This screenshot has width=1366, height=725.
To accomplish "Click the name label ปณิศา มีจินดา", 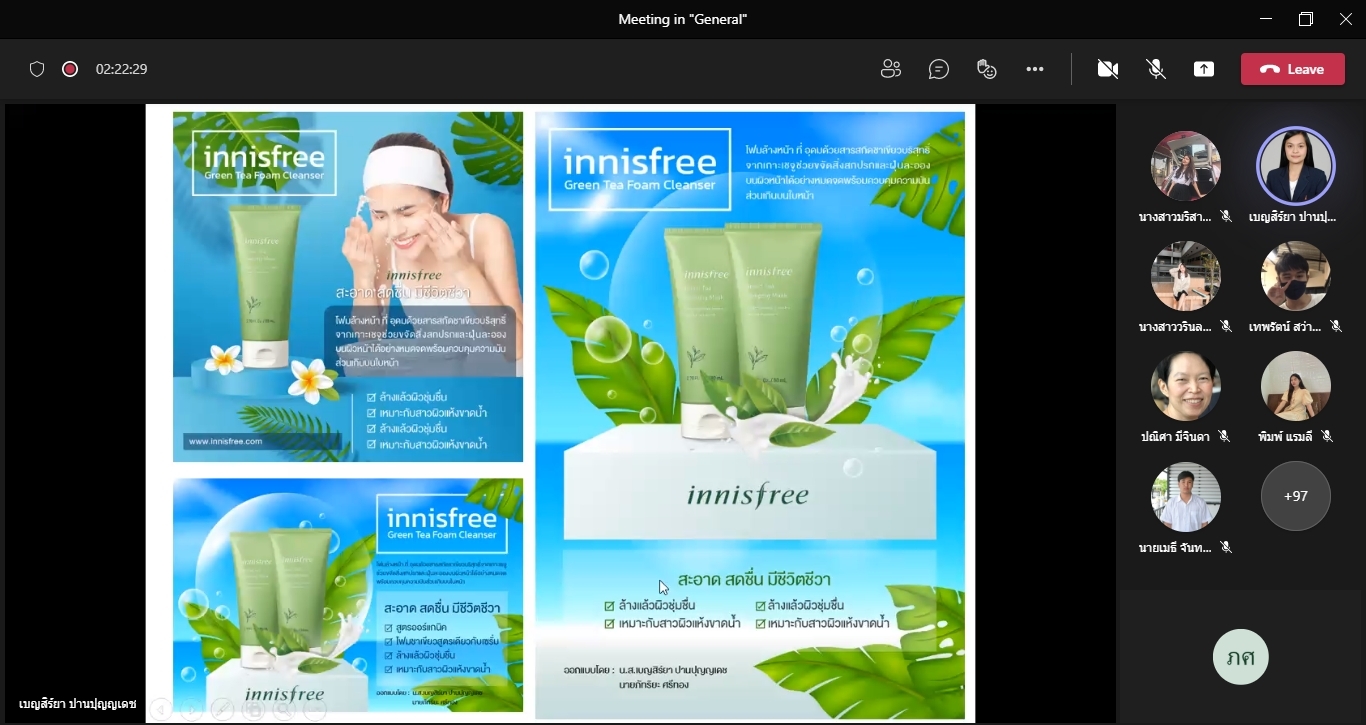I will point(1175,437).
